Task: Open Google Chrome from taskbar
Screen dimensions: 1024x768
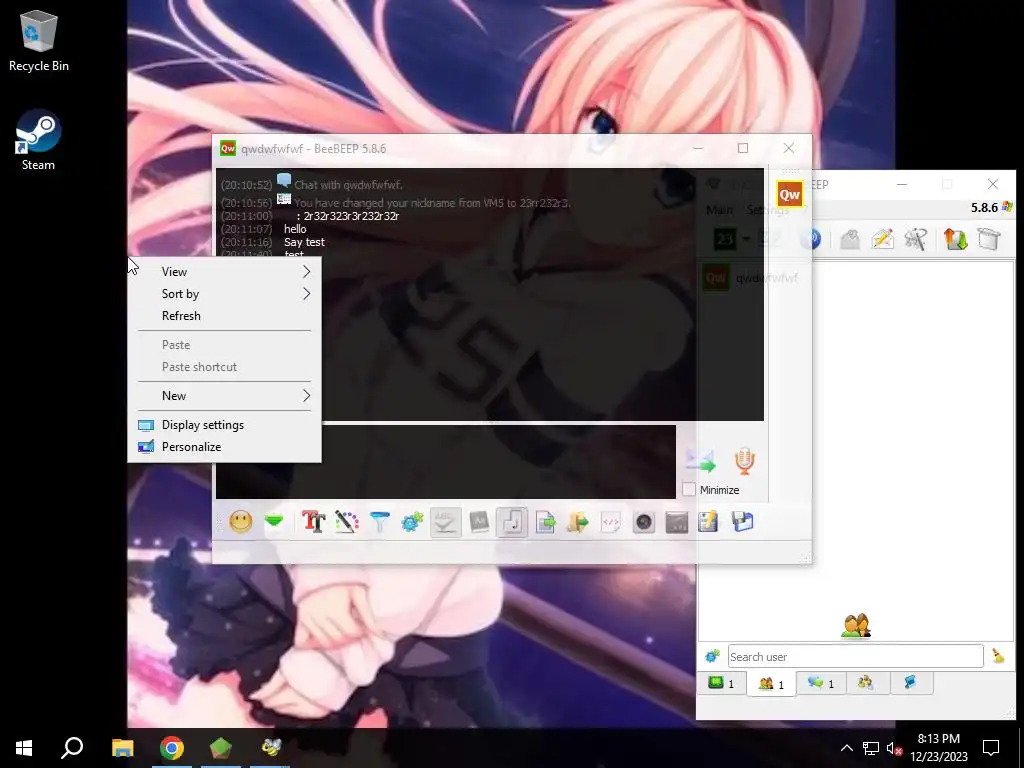Action: [172, 748]
